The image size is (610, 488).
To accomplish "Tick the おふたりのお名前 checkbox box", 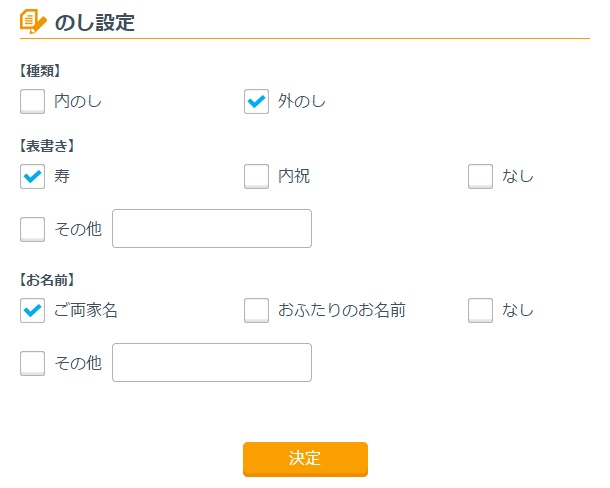I will click(x=257, y=310).
